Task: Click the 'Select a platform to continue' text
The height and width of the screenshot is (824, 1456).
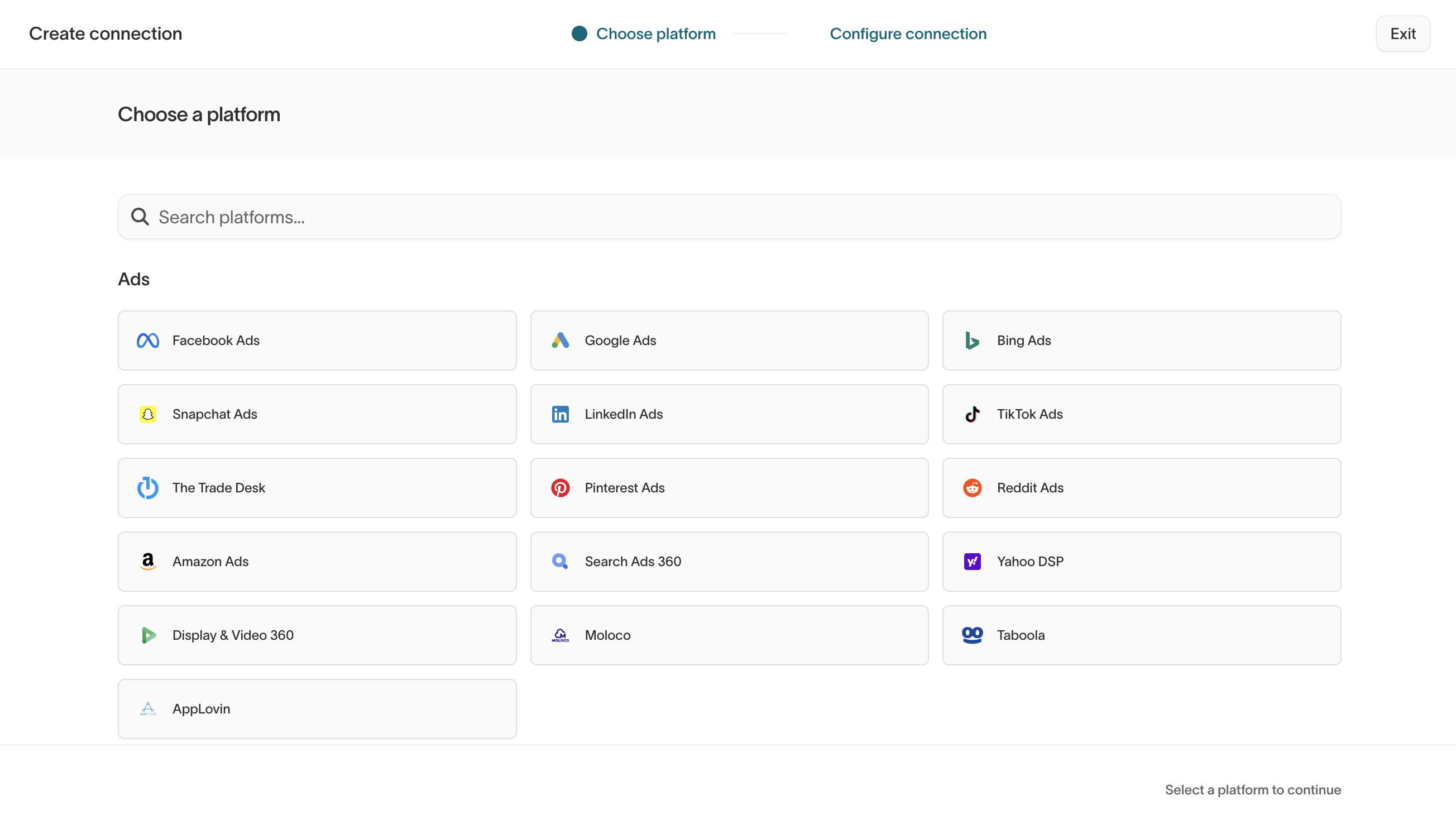Action: 1252,789
